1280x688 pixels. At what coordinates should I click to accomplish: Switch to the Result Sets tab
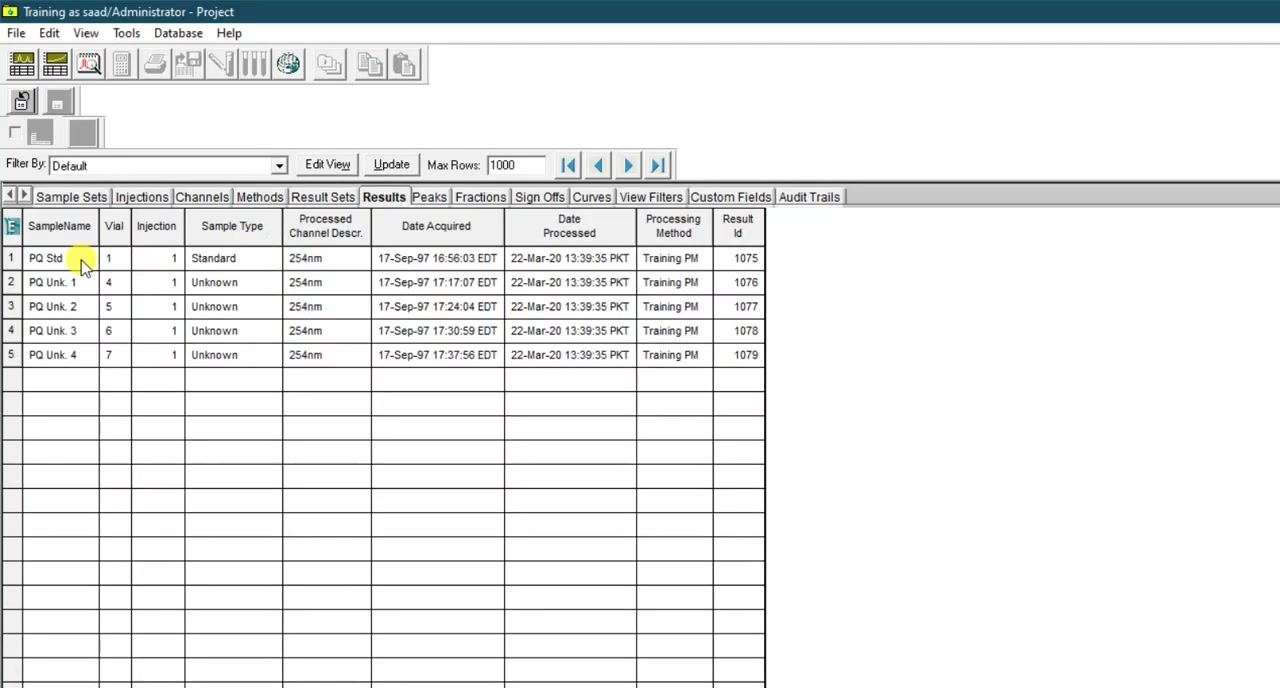pos(323,197)
